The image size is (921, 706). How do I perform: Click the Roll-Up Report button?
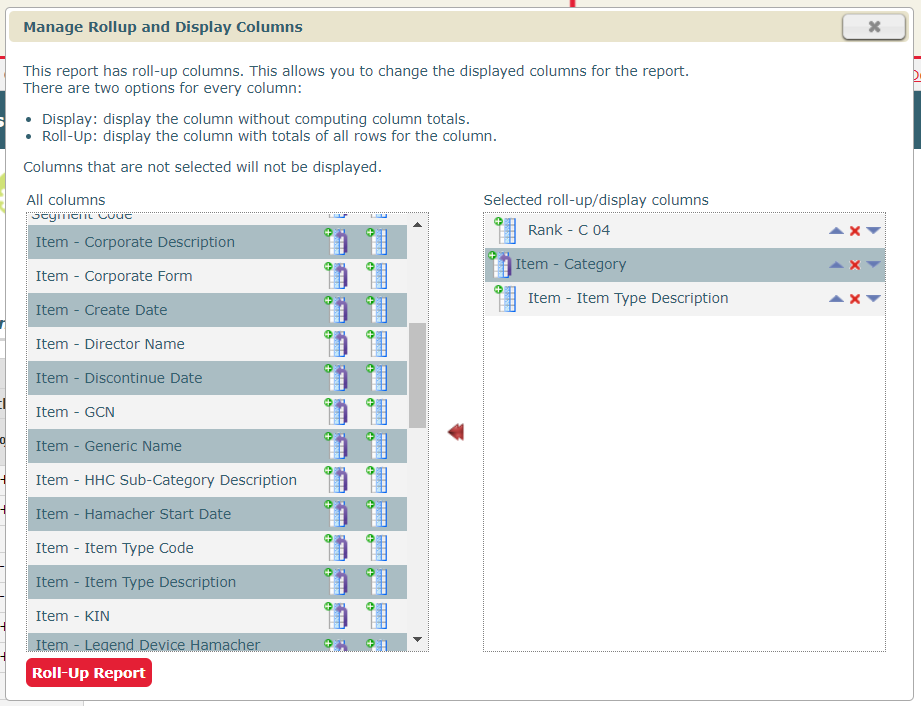tap(89, 673)
